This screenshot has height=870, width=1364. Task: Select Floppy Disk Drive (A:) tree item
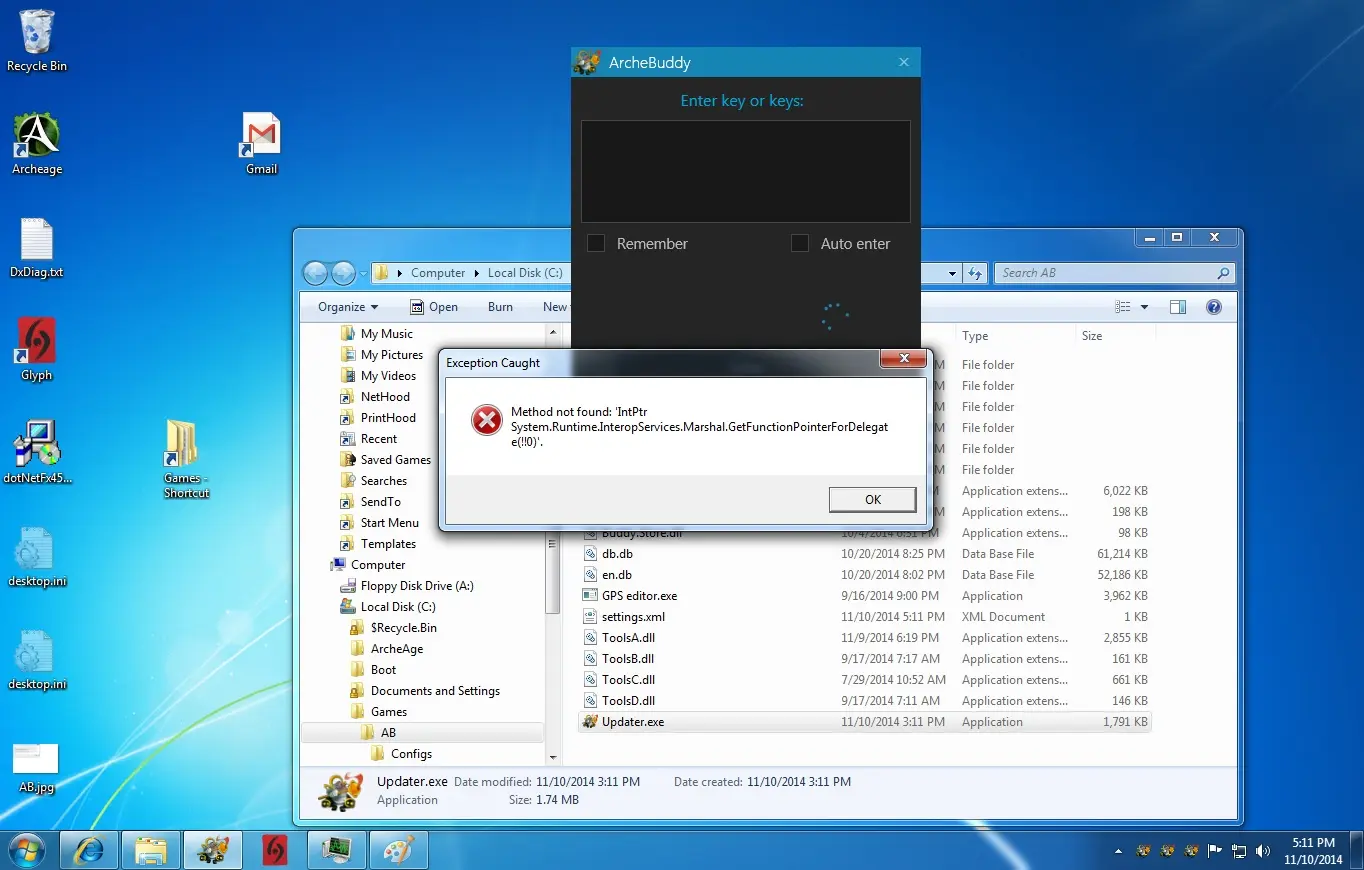(x=406, y=586)
